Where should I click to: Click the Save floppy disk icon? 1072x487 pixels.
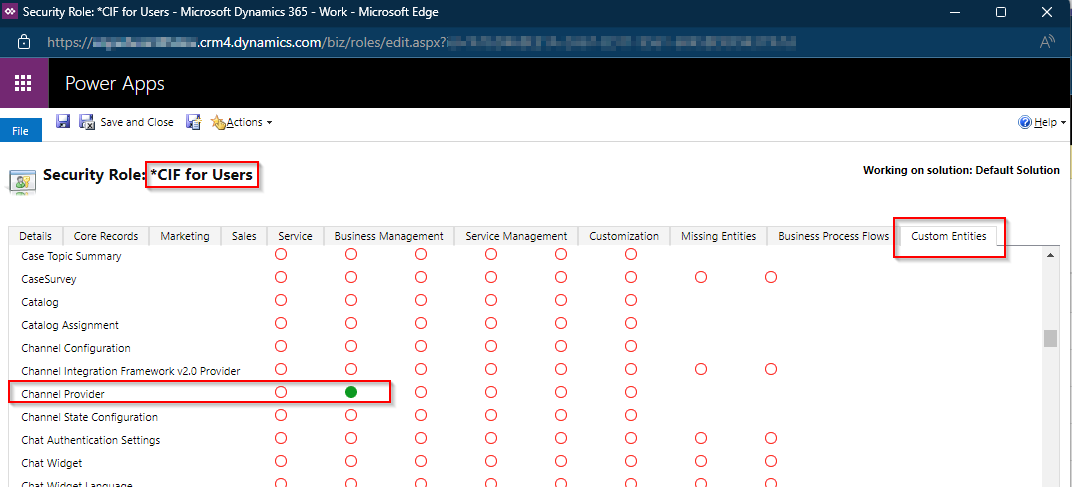63,122
